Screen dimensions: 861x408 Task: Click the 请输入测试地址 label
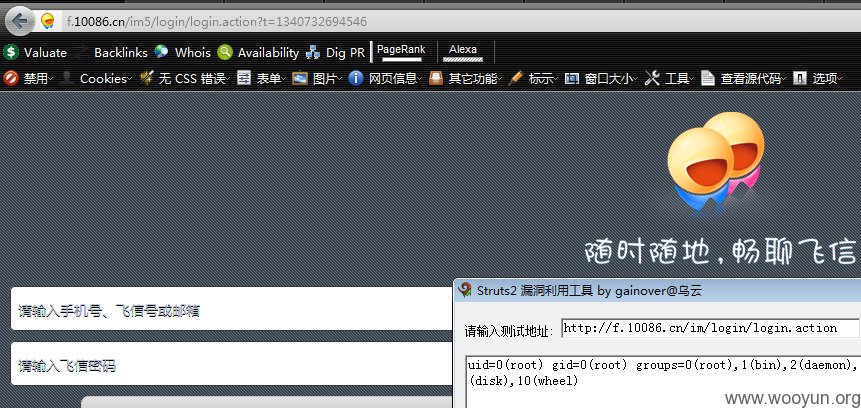pos(508,331)
